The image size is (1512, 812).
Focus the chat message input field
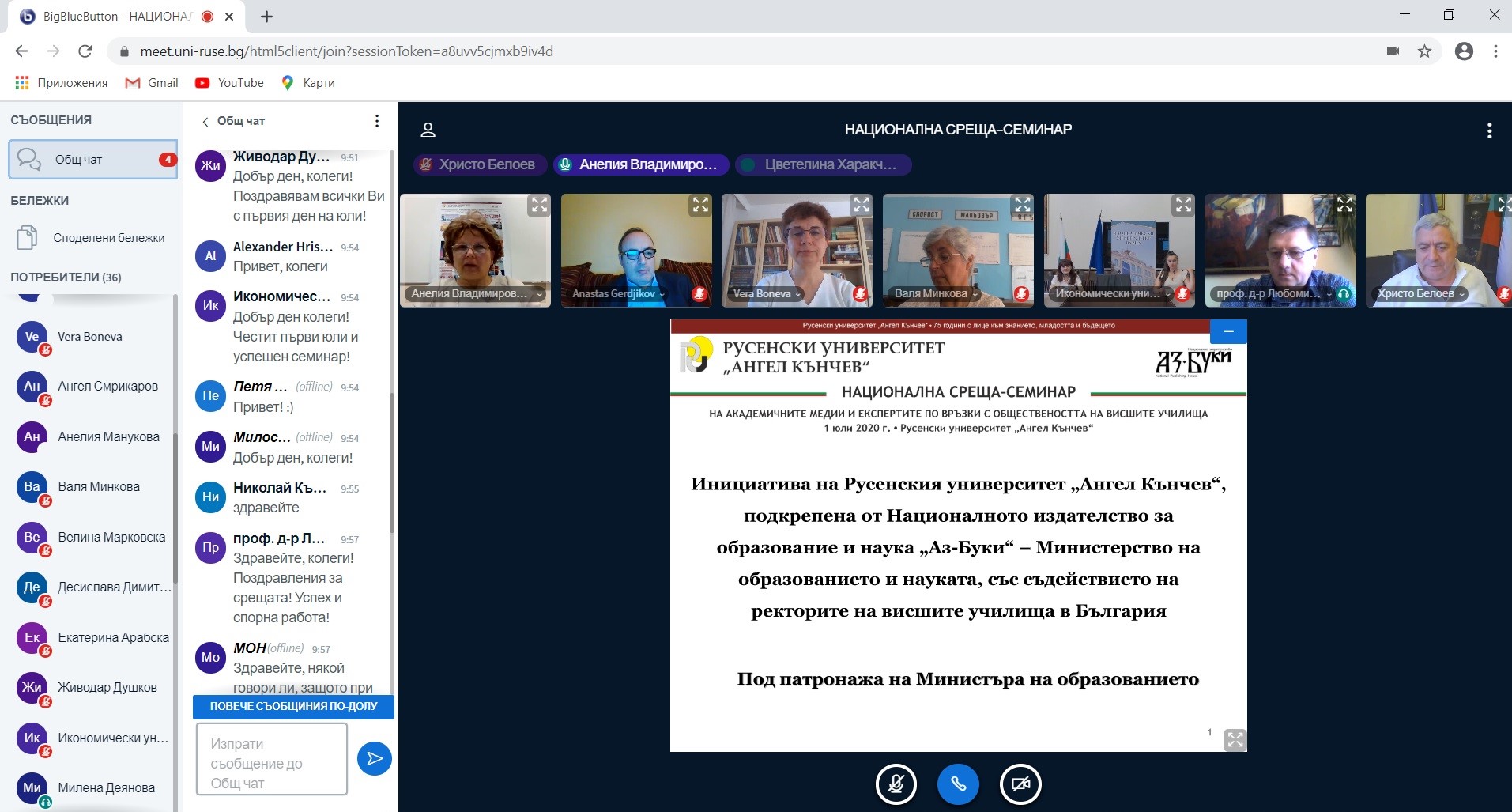pos(272,759)
